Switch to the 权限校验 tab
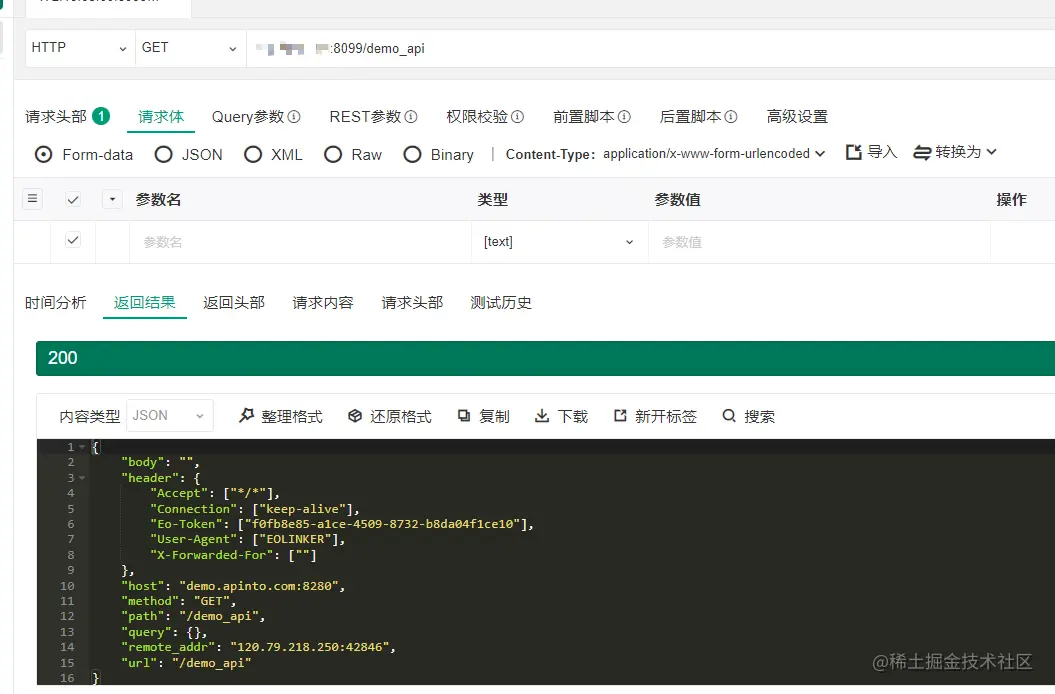 tap(484, 116)
